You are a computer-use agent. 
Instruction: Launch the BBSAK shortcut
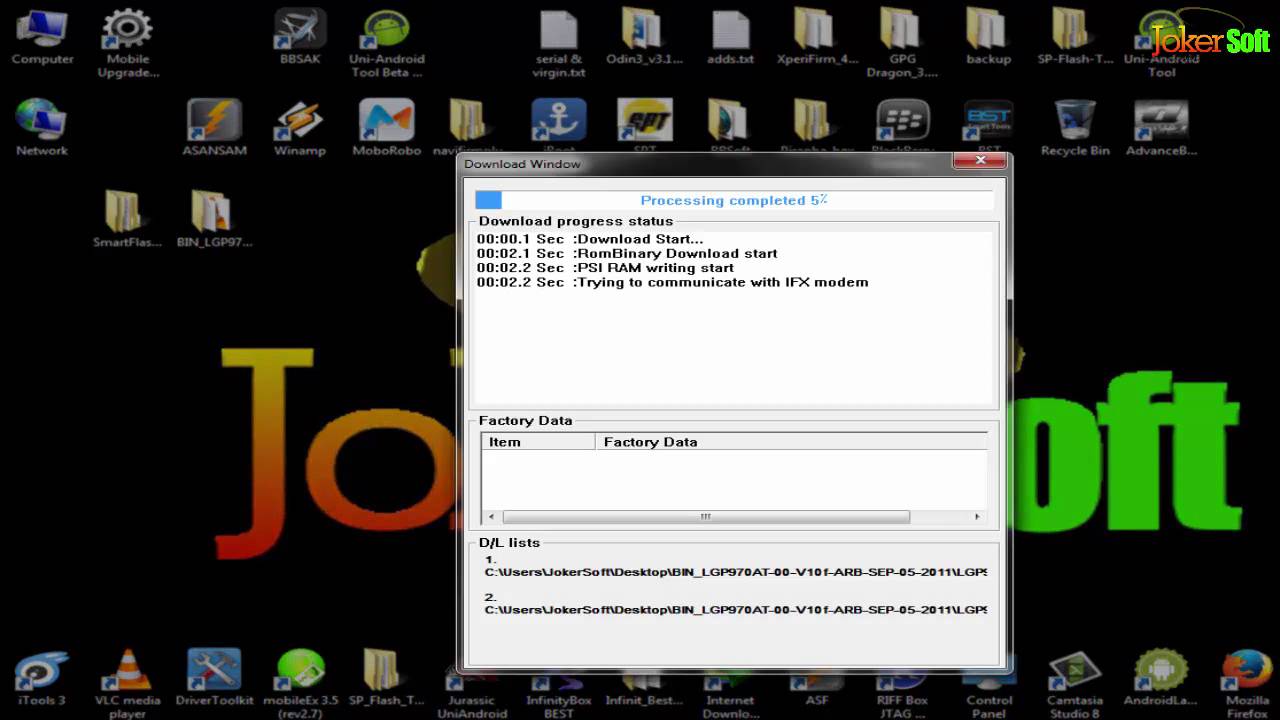pos(300,38)
